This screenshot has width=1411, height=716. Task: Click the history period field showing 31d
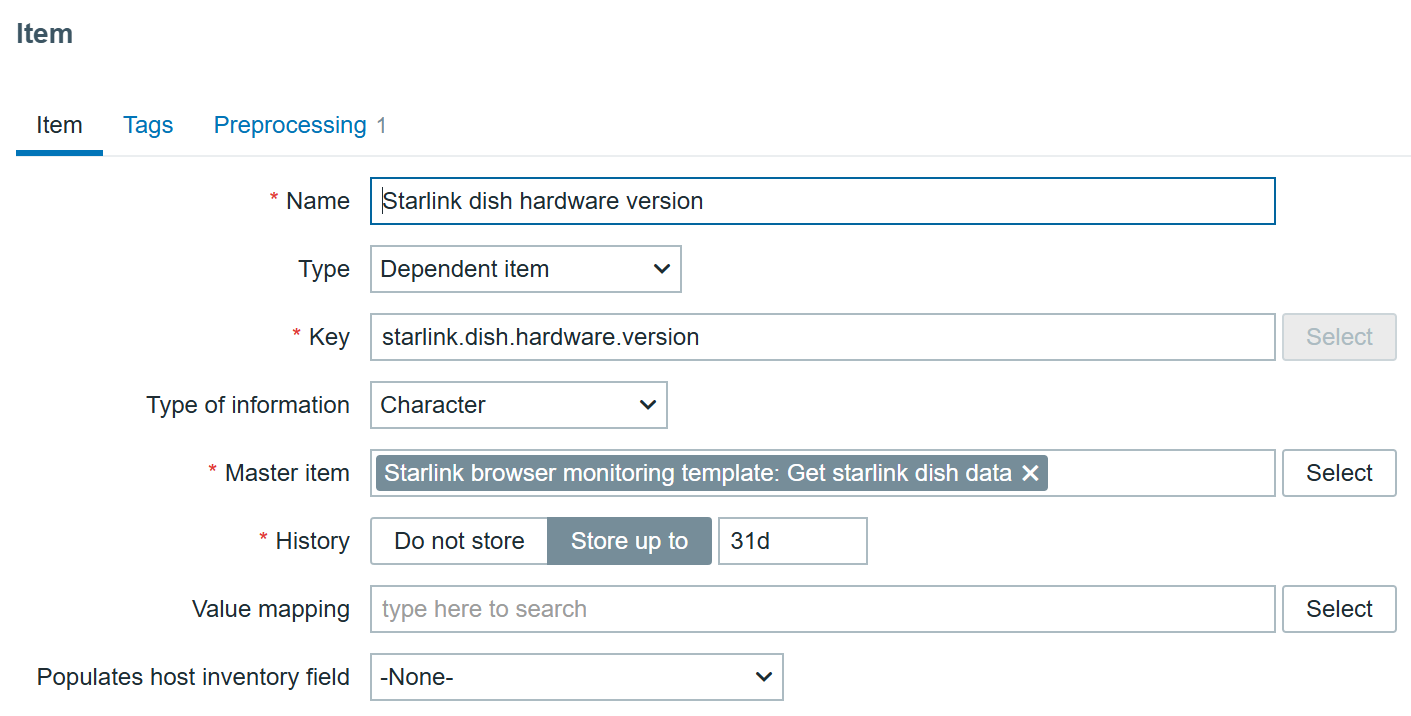tap(792, 541)
